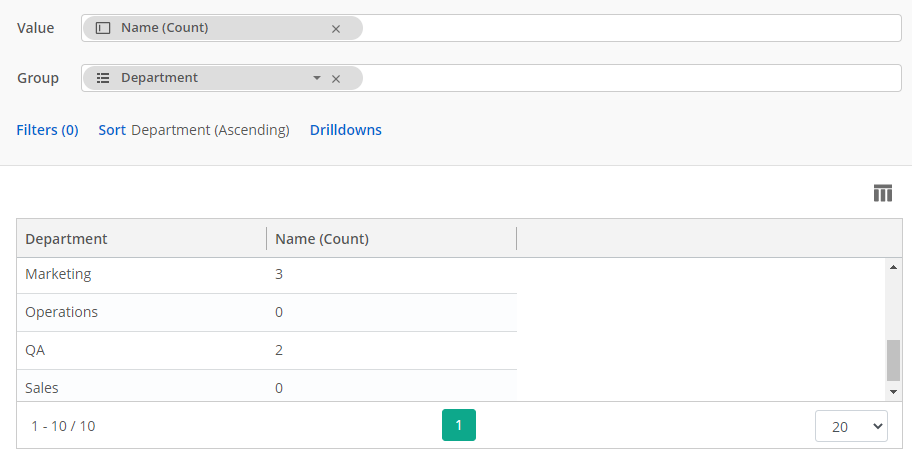Remove the Department group chip

[x=336, y=79]
